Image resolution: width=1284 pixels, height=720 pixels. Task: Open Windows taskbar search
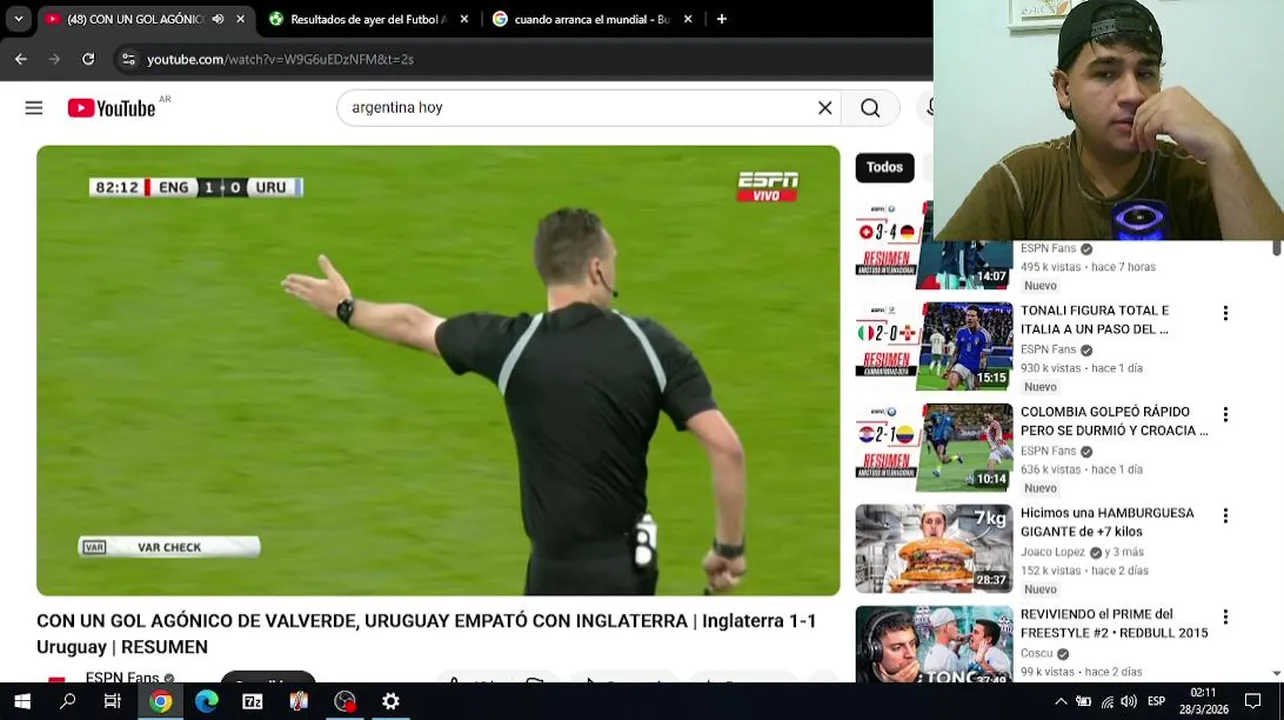[x=67, y=701]
